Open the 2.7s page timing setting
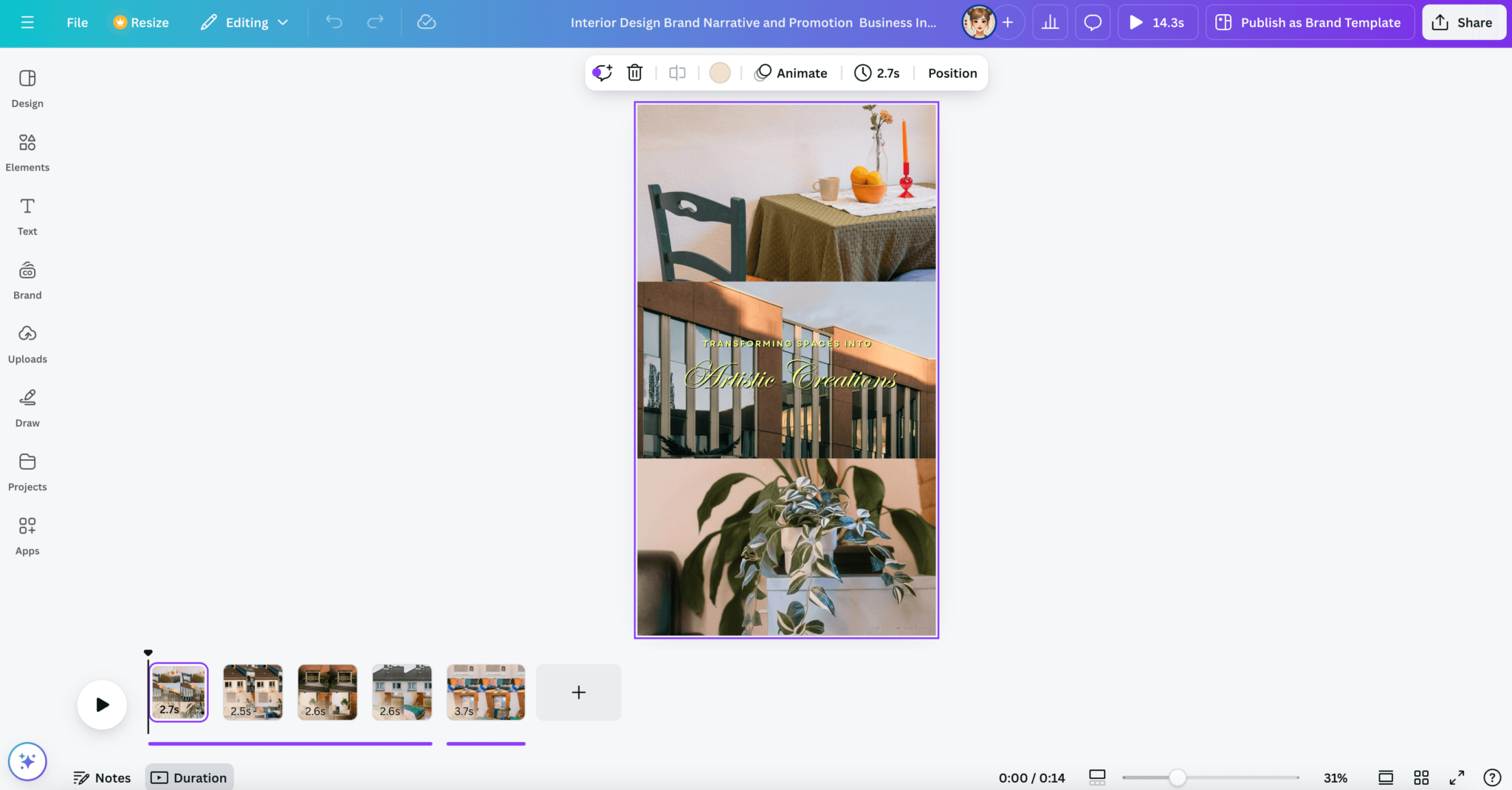1512x790 pixels. (x=877, y=72)
